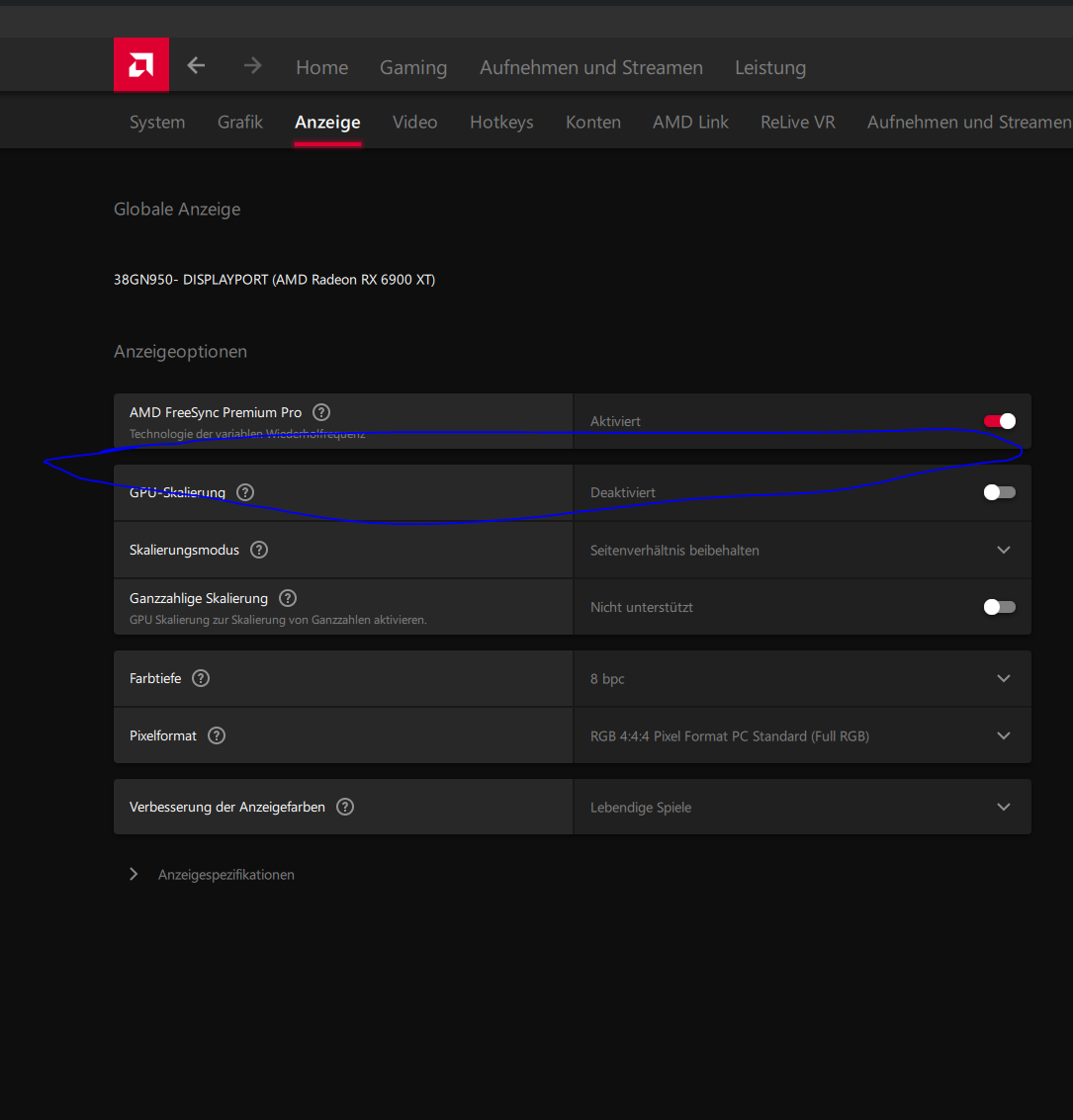The width and height of the screenshot is (1073, 1120).
Task: Switch to the AMD Link tab
Action: pos(691,123)
